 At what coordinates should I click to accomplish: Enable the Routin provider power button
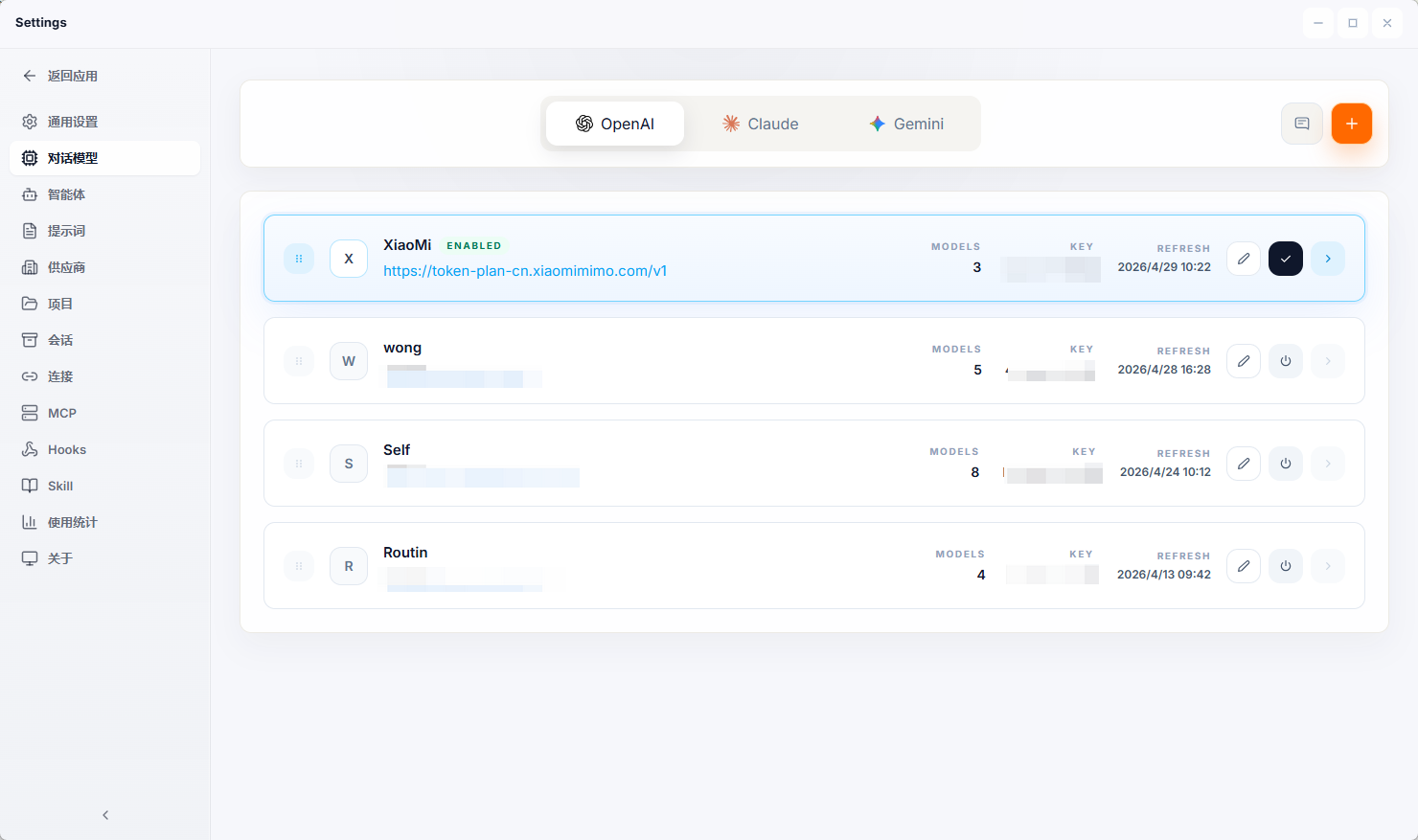1286,566
